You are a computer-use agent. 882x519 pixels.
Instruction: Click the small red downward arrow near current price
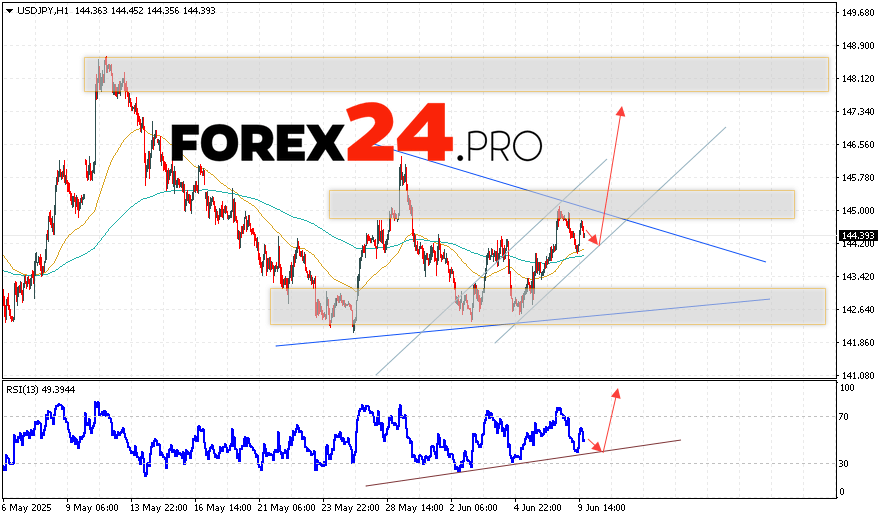tap(592, 237)
